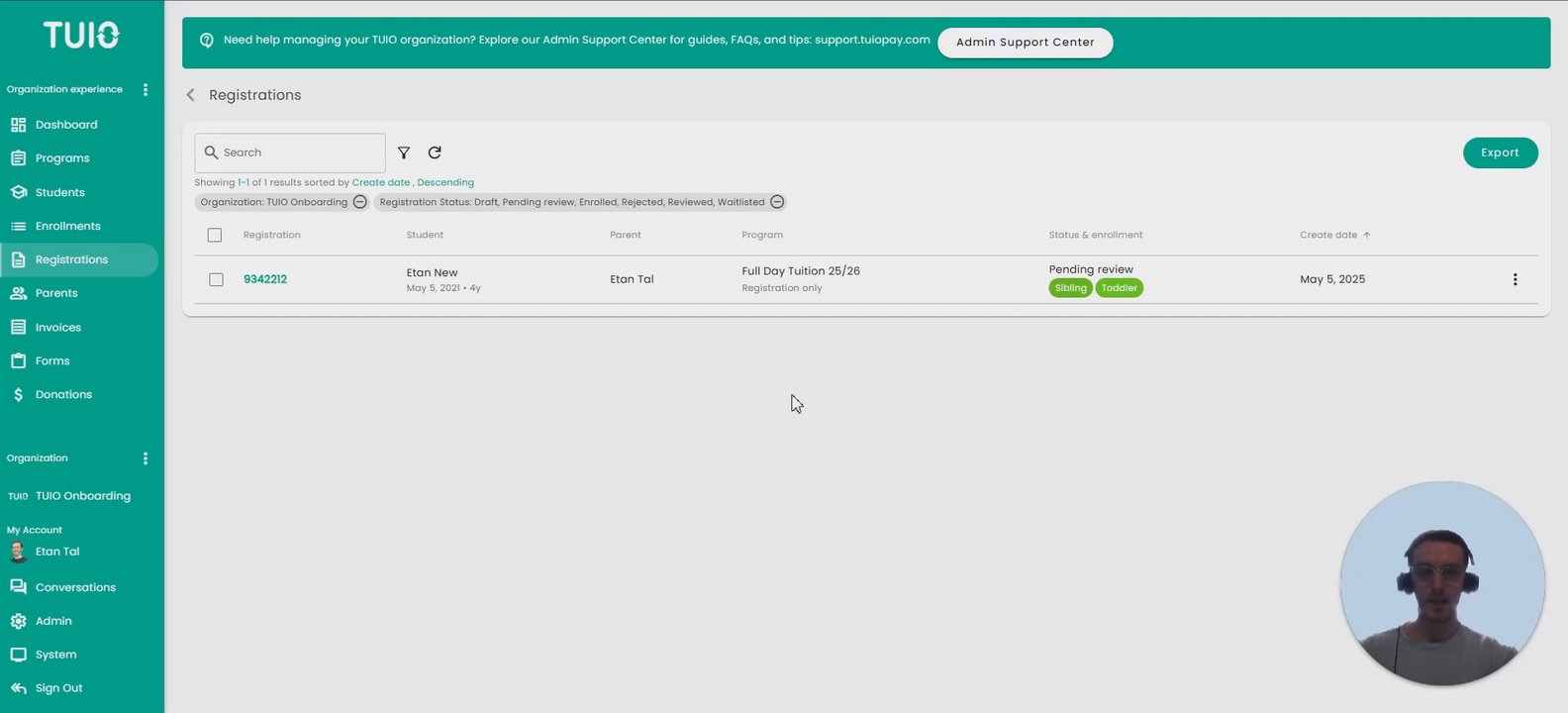Viewport: 1568px width, 713px height.
Task: Click the Sign Out arrow icon
Action: point(18,688)
